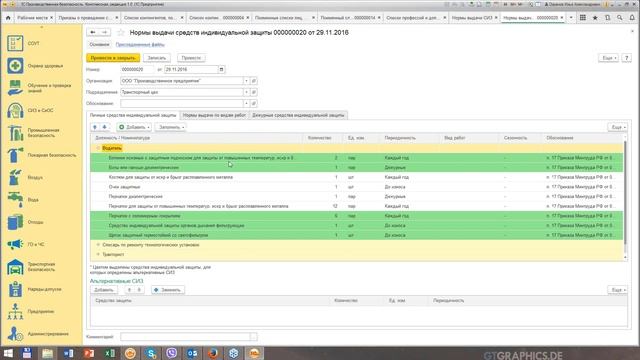Expand Организация dropdown list
This screenshot has height=360, width=640.
pyautogui.click(x=246, y=81)
